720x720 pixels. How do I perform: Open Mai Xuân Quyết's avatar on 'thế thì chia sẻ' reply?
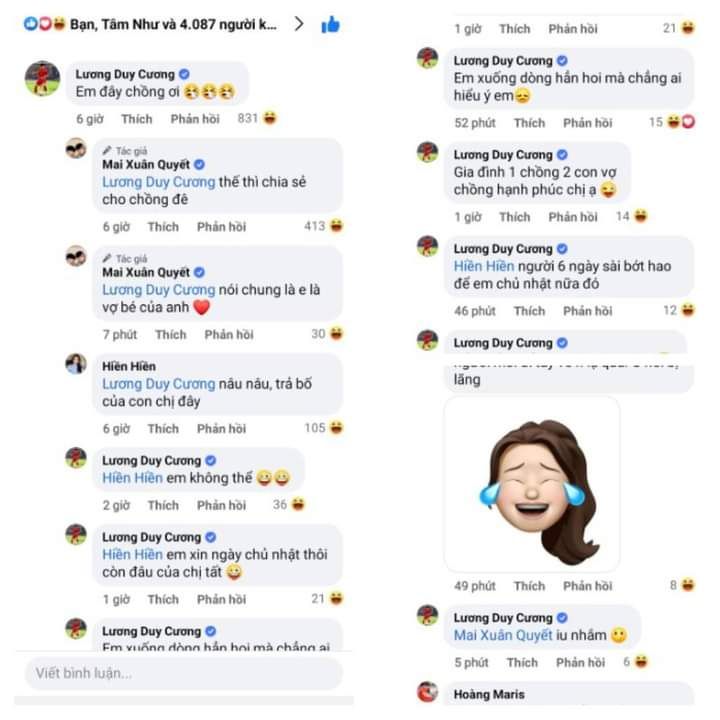pyautogui.click(x=76, y=148)
